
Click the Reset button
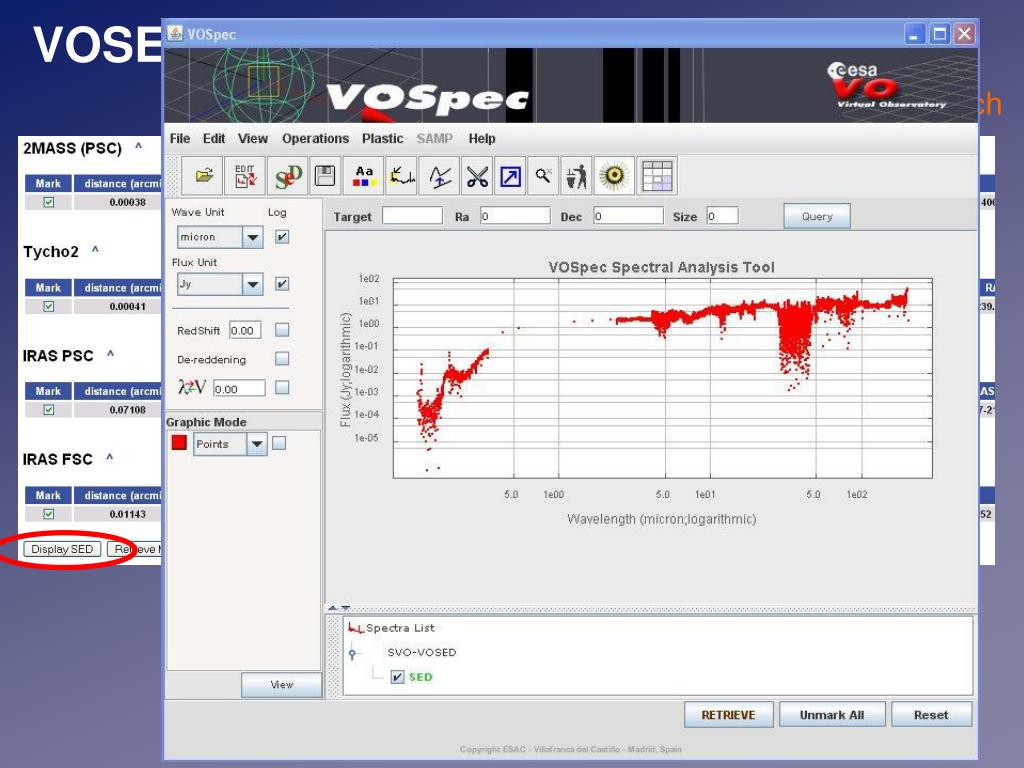[x=931, y=714]
